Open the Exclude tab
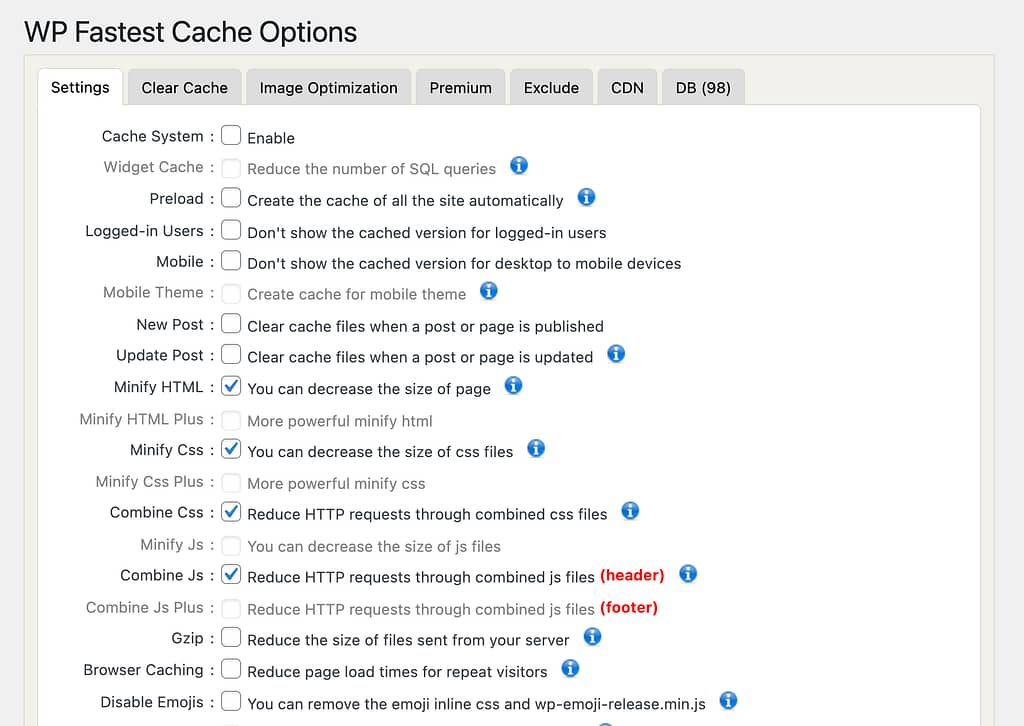This screenshot has height=726, width=1024. [551, 87]
